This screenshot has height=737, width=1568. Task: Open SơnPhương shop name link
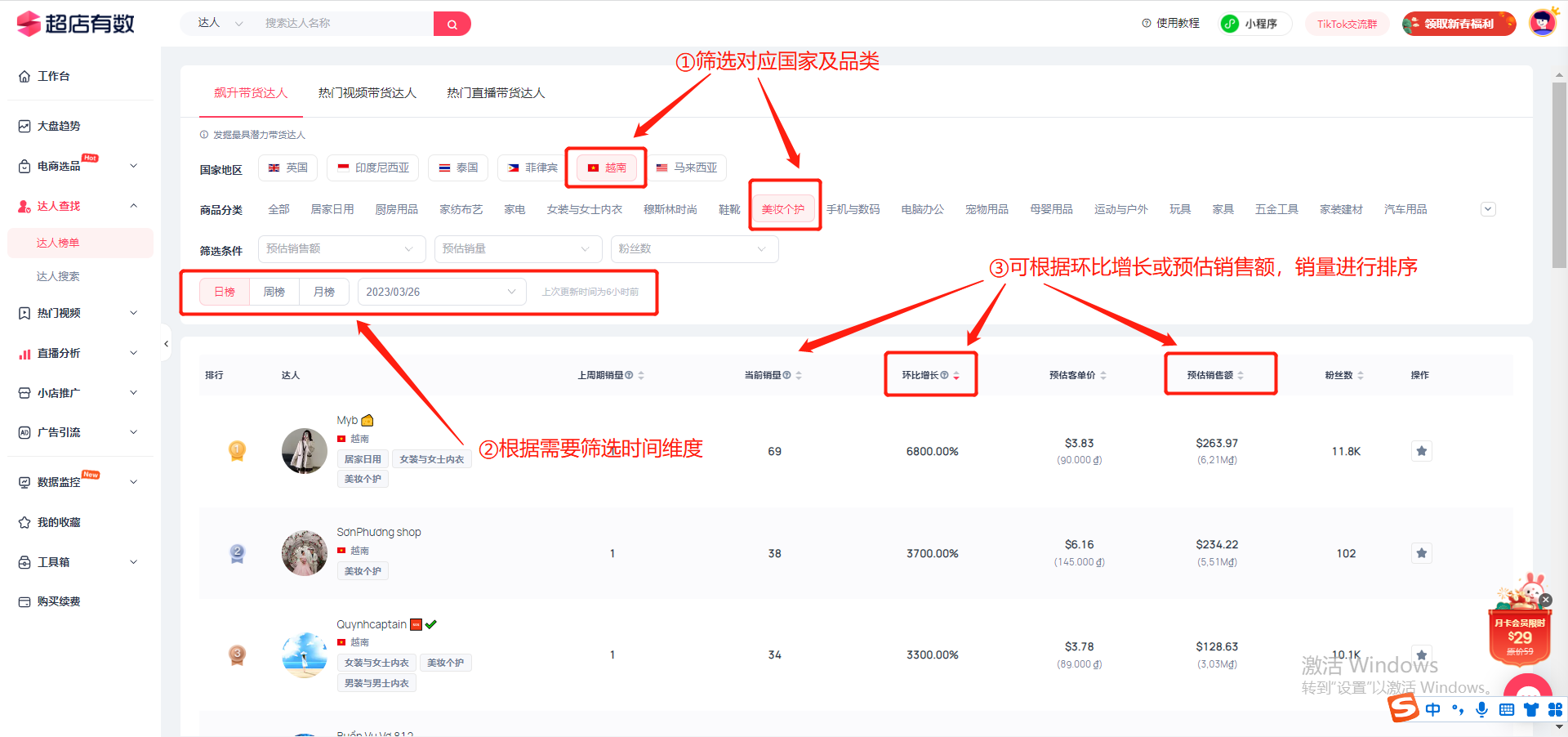[x=379, y=532]
